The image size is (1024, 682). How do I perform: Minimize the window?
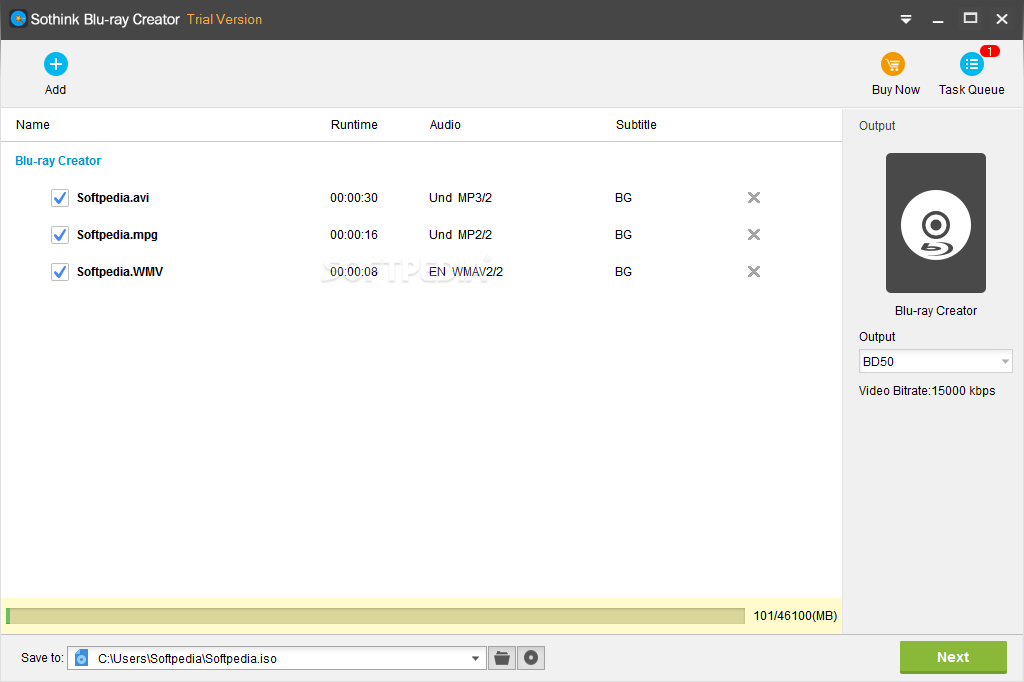point(938,21)
